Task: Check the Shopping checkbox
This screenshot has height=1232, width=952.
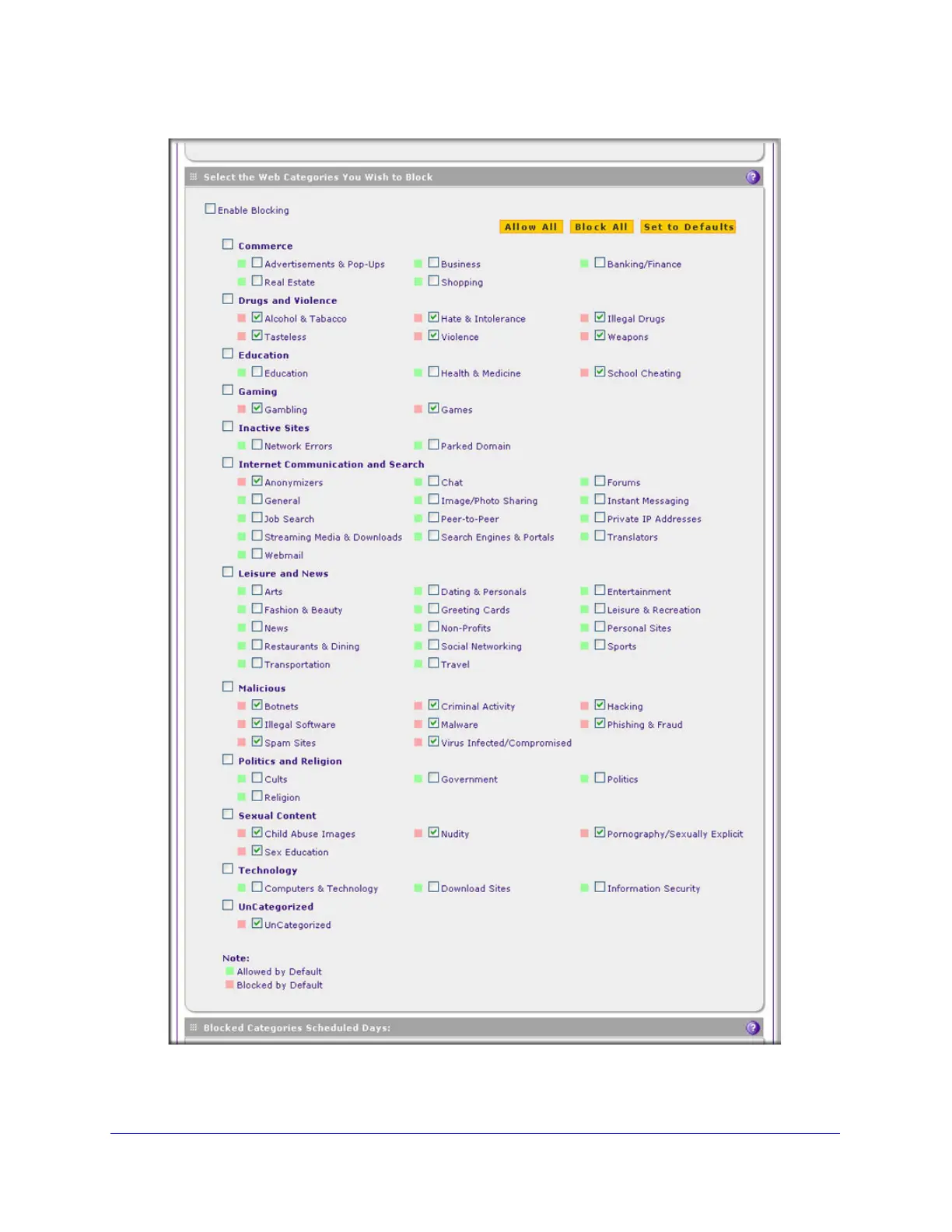Action: tap(434, 281)
